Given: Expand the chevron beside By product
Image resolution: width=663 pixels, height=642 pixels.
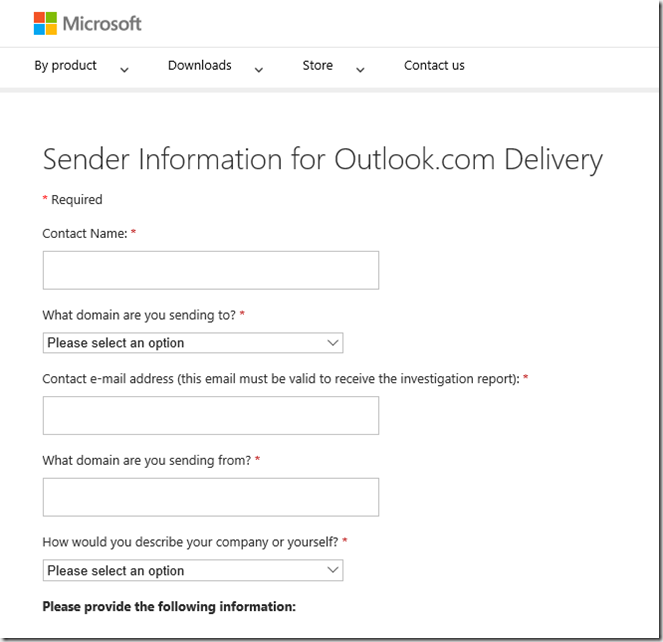Looking at the screenshot, I should pos(124,69).
